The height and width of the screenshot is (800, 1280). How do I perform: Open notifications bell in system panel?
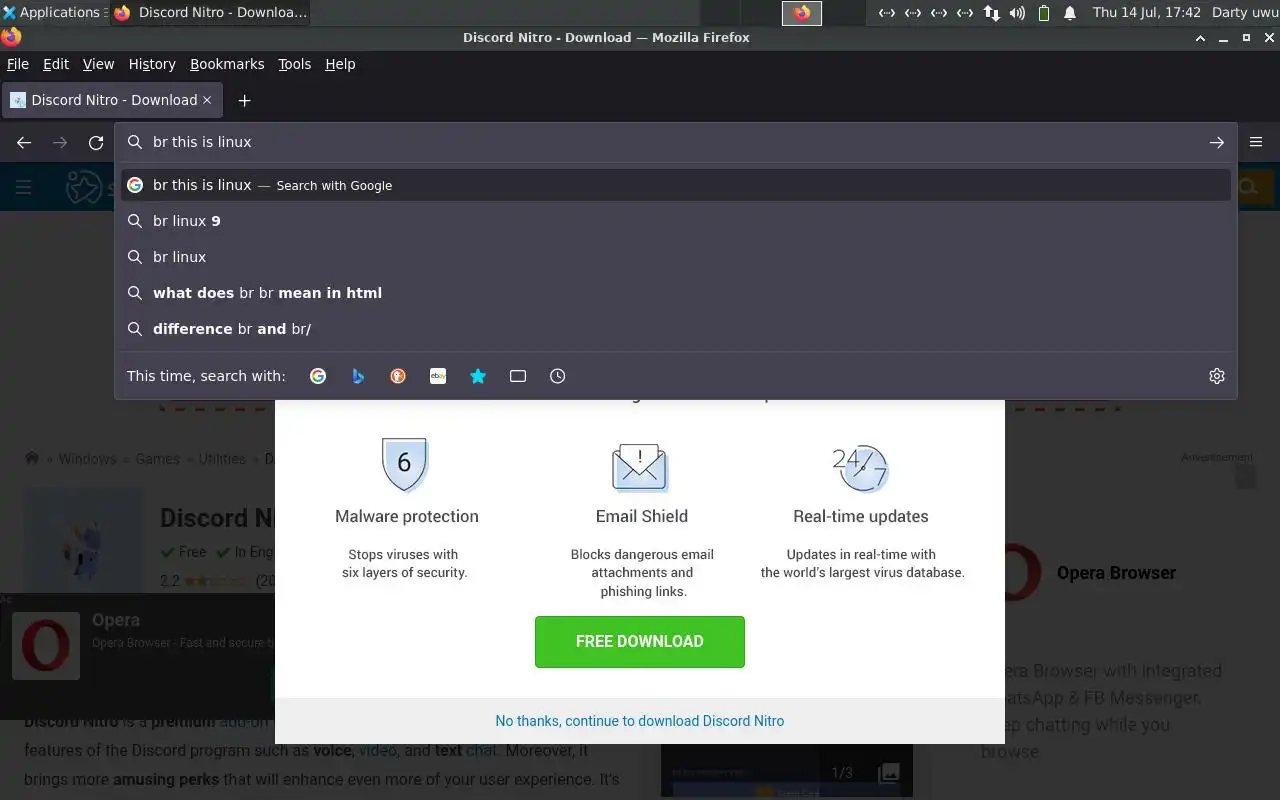(x=1070, y=13)
